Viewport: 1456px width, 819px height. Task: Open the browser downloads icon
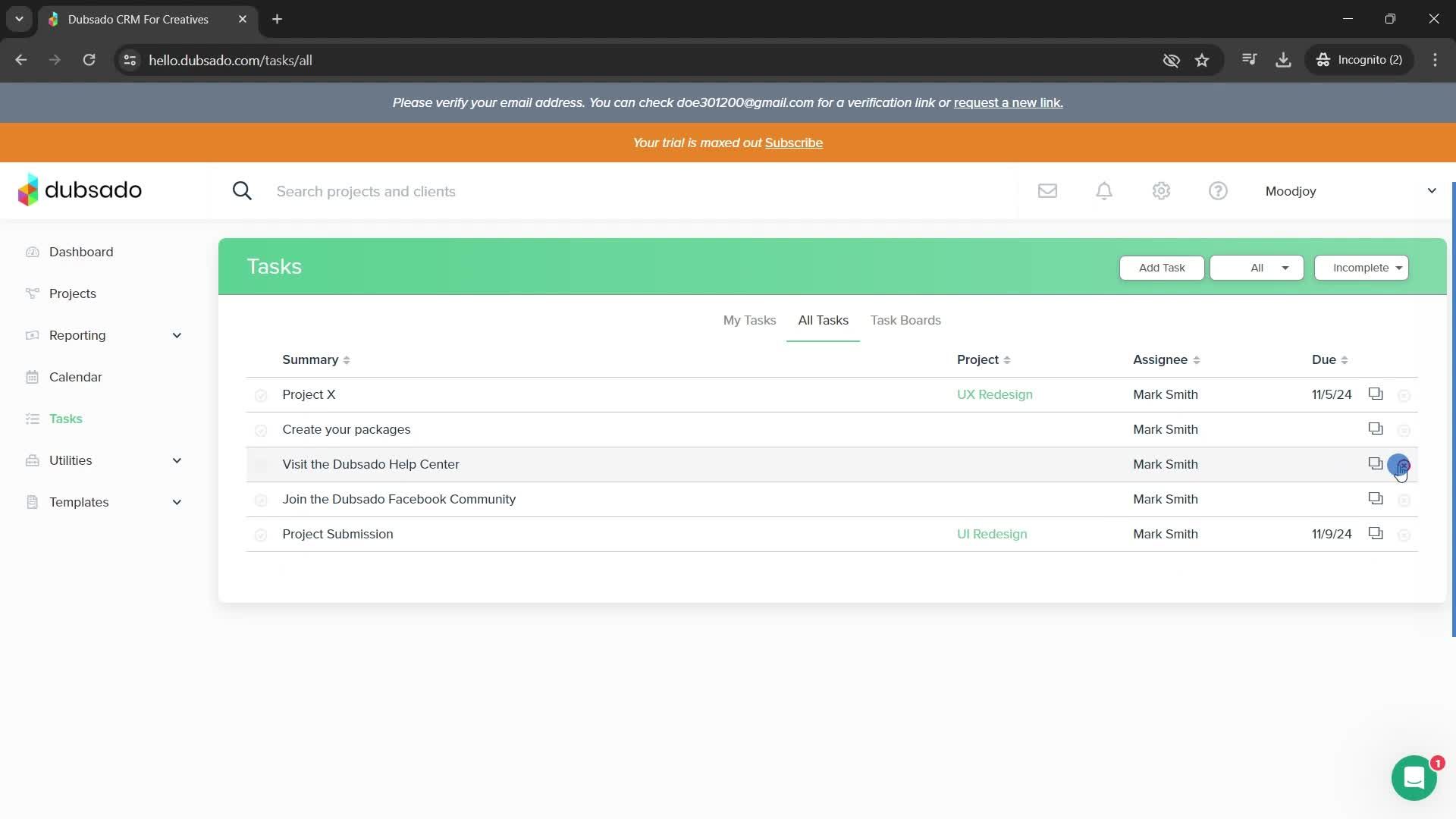pyautogui.click(x=1283, y=60)
